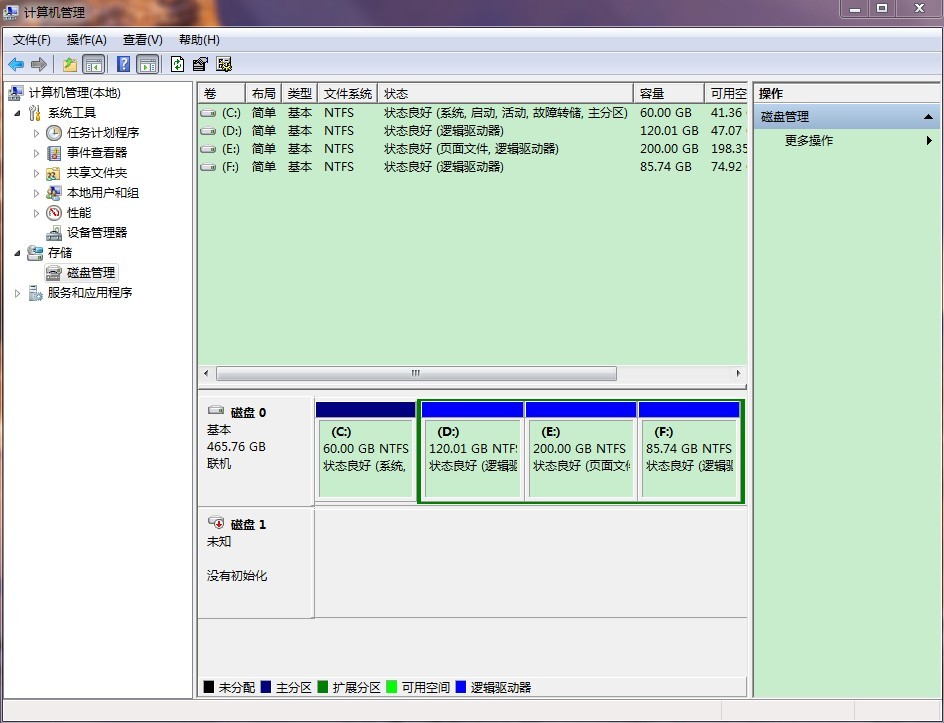Click the (F:) volume drive icon in list
944x723 pixels.
pyautogui.click(x=208, y=167)
